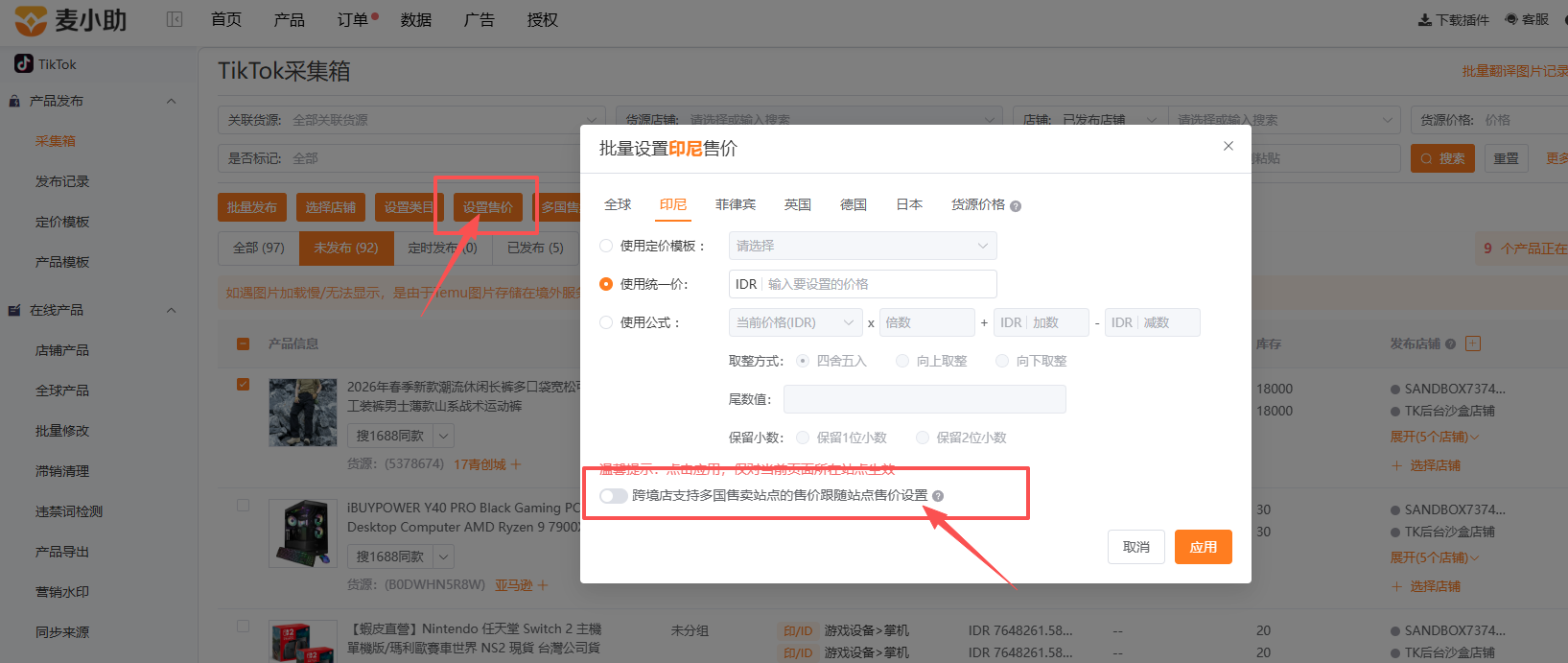The image size is (1568, 663).
Task: Switch to the 德国 tab
Action: tap(854, 204)
